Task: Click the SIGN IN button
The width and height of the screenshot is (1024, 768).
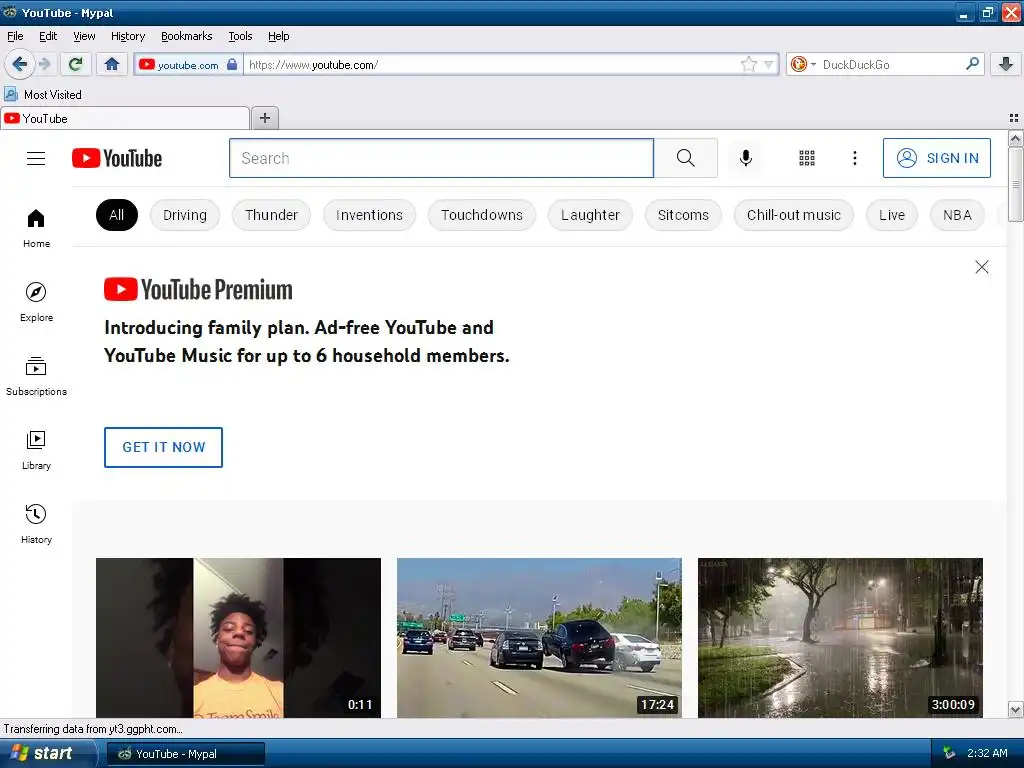Action: (936, 158)
